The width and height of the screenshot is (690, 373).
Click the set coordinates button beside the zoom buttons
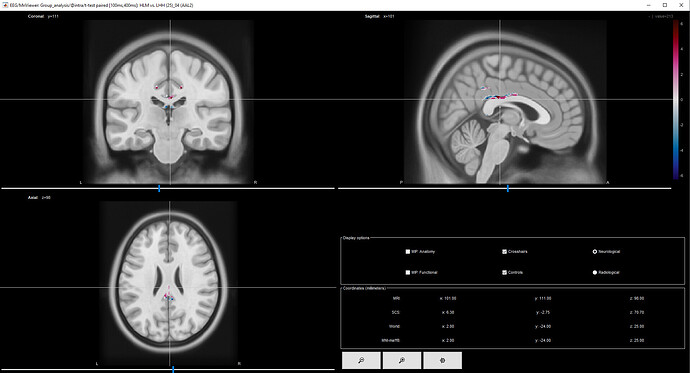pyautogui.click(x=443, y=360)
